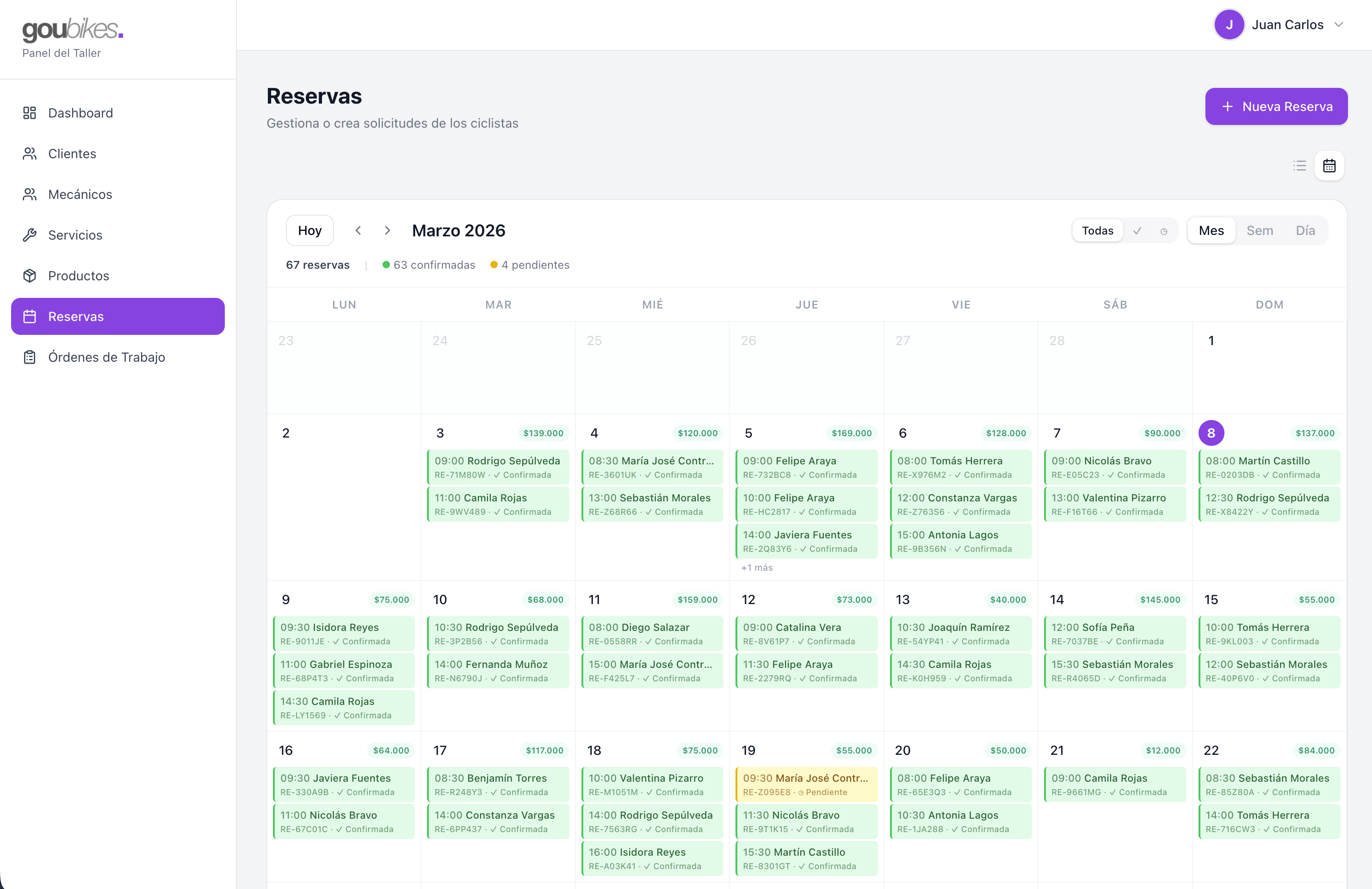Screen dimensions: 1372x889
Task: Go to previous month arrow
Action: point(358,231)
